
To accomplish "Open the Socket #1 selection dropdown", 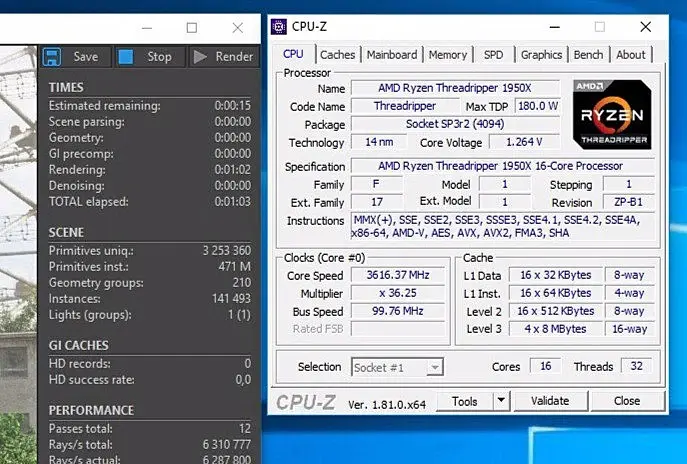I will pyautogui.click(x=397, y=367).
